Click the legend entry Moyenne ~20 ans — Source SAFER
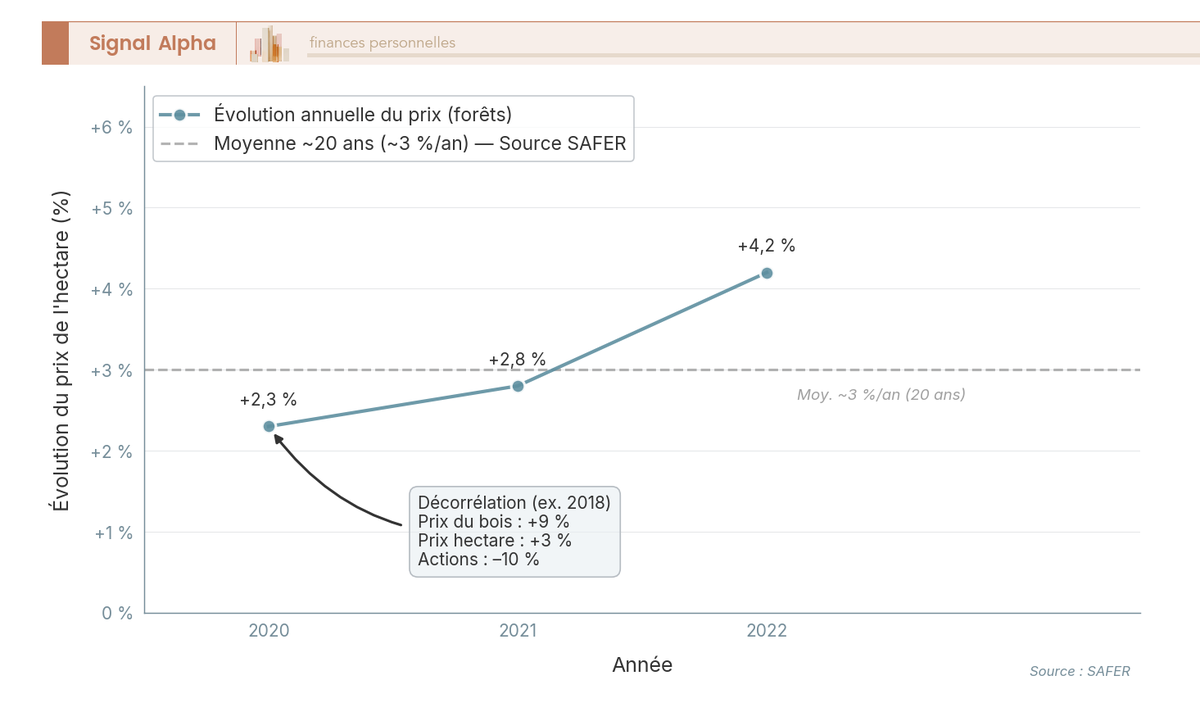This screenshot has height=721, width=1200. [x=393, y=143]
